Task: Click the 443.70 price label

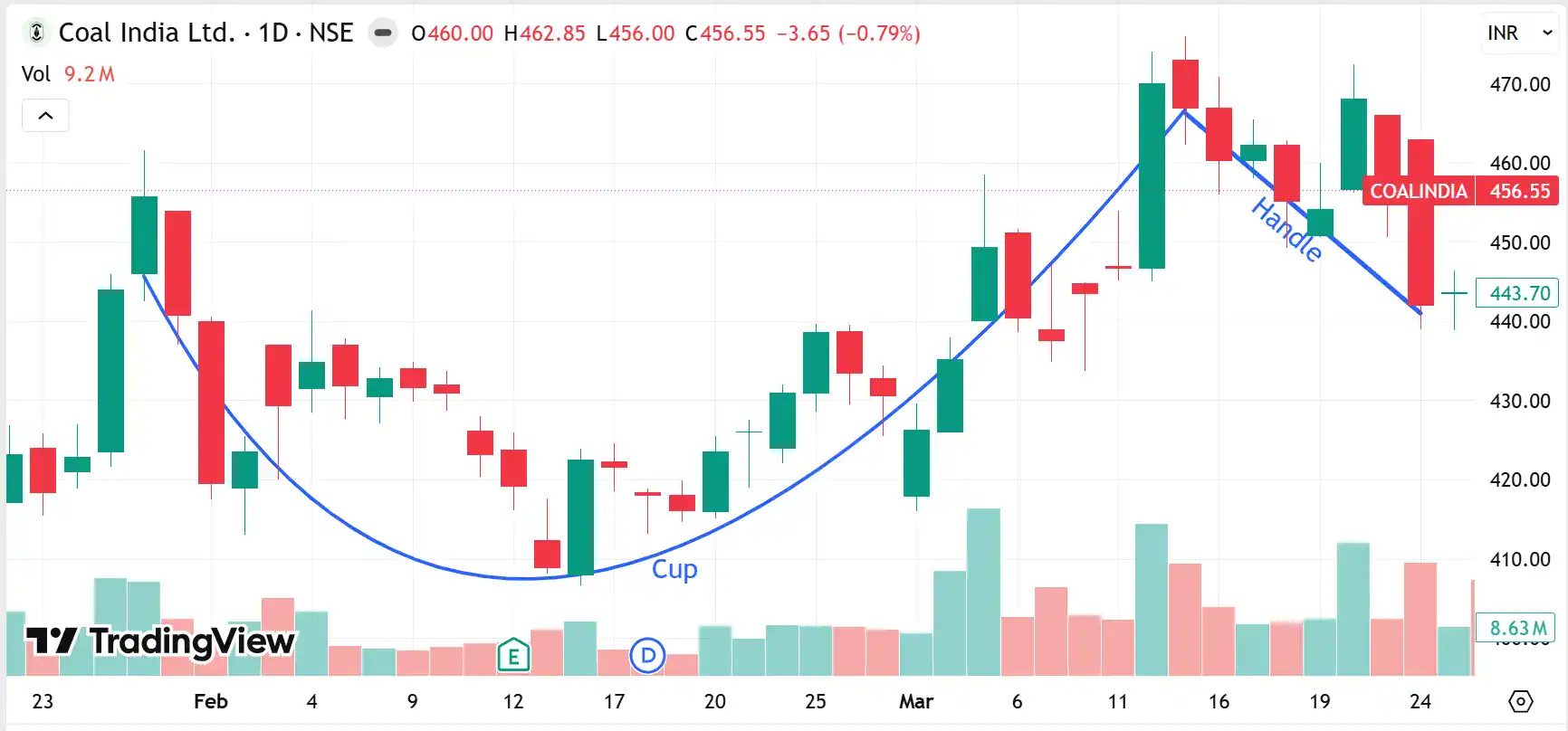Action: tap(1519, 293)
